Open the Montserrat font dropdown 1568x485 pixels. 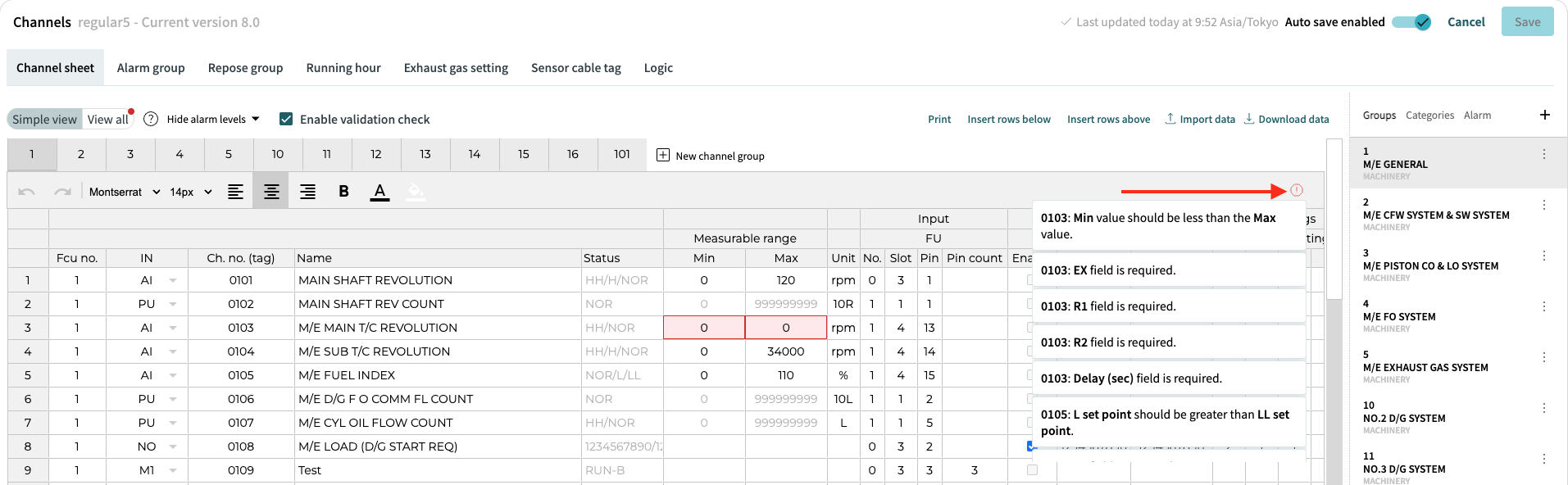(125, 192)
